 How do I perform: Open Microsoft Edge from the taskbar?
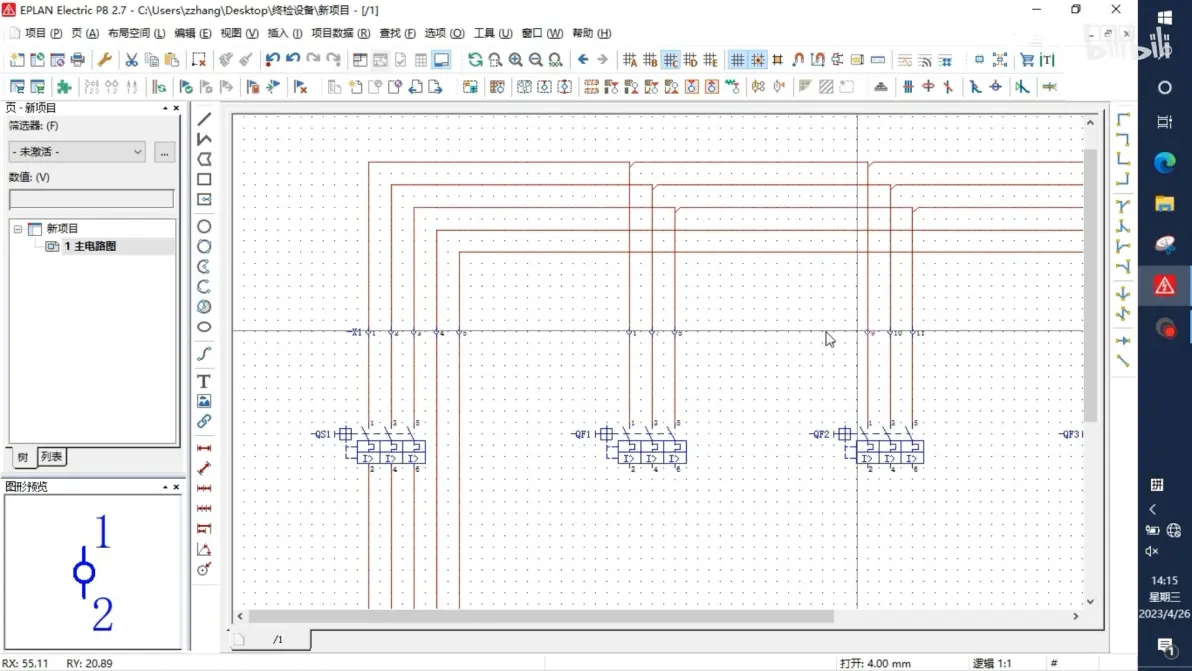1164,162
